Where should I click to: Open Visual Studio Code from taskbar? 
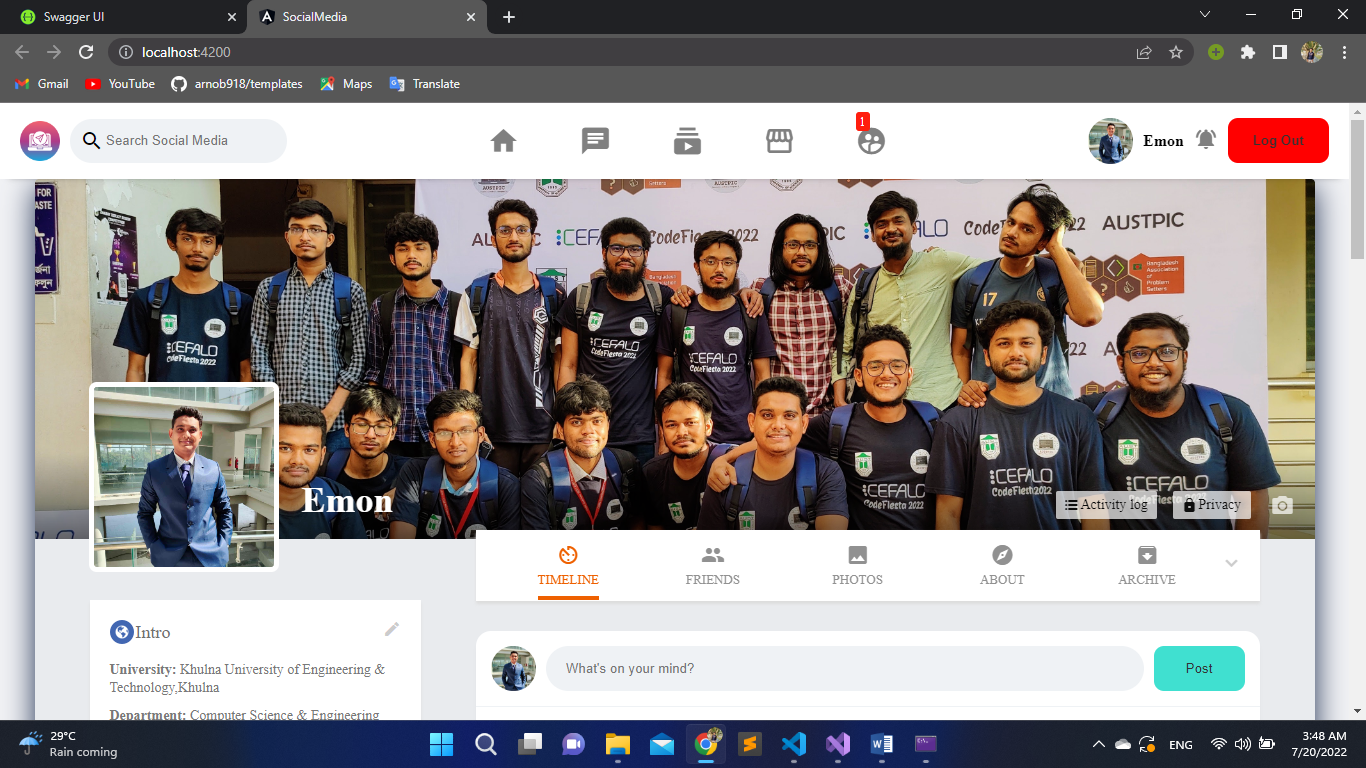pos(794,744)
